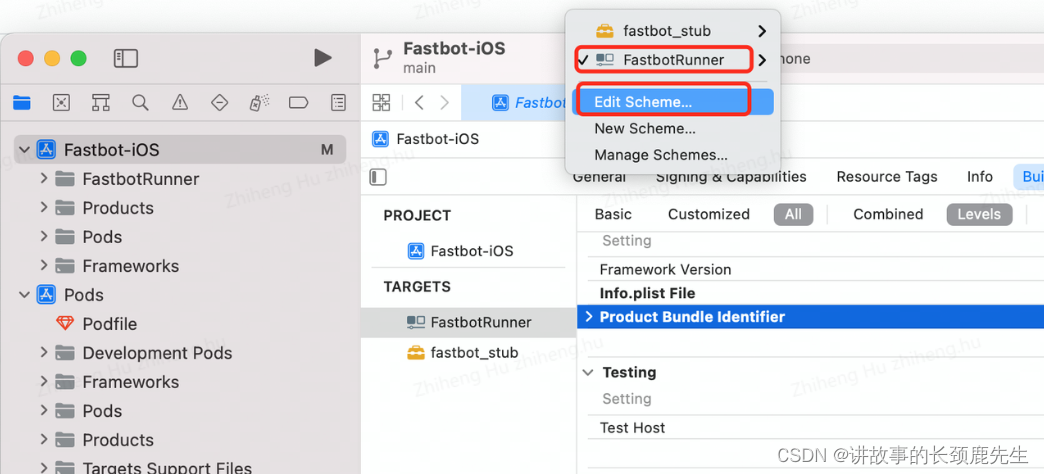Switch to Combined settings view
Viewport: 1044px width, 474px height.
(888, 214)
